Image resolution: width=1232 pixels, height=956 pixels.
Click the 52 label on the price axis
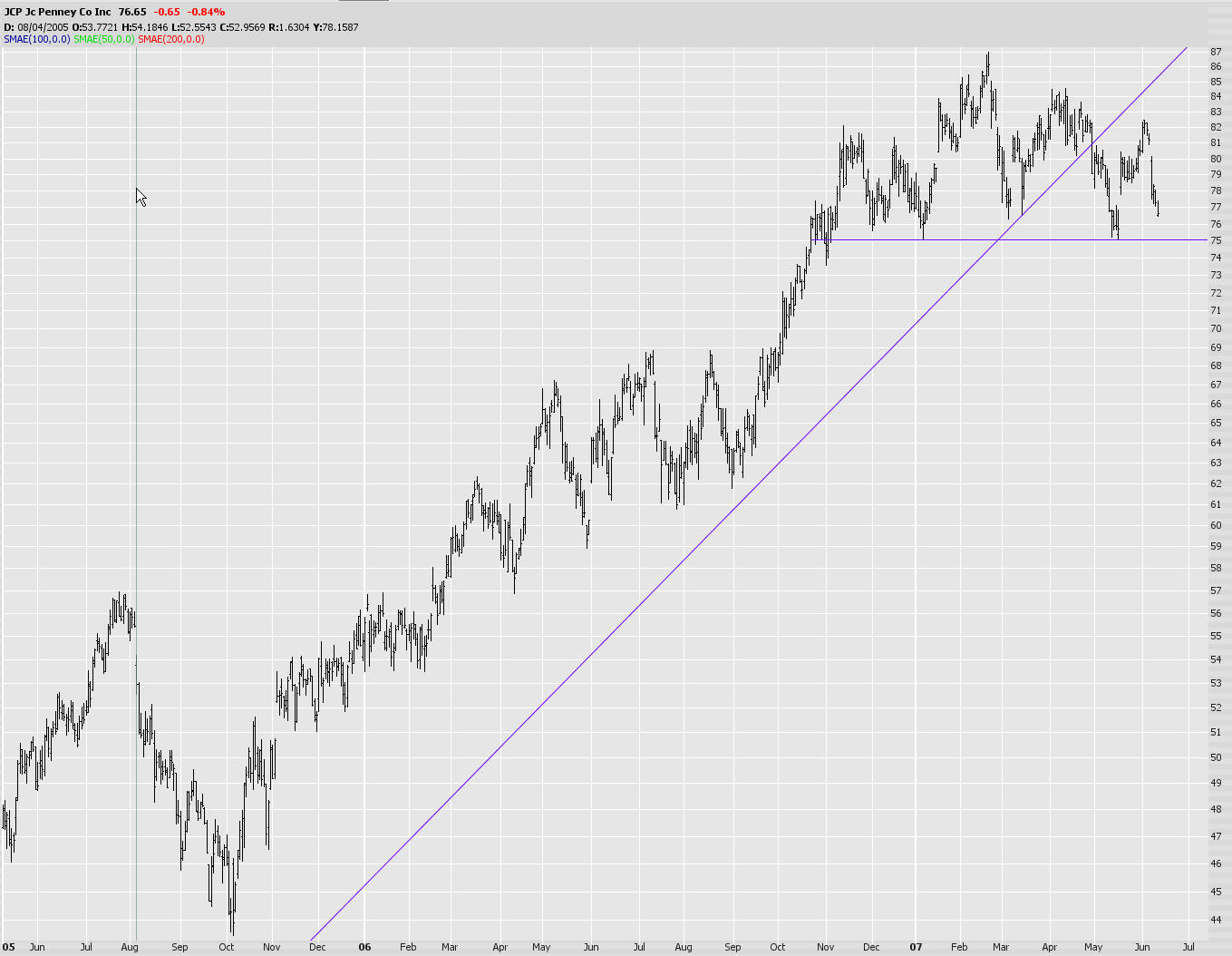(1216, 707)
